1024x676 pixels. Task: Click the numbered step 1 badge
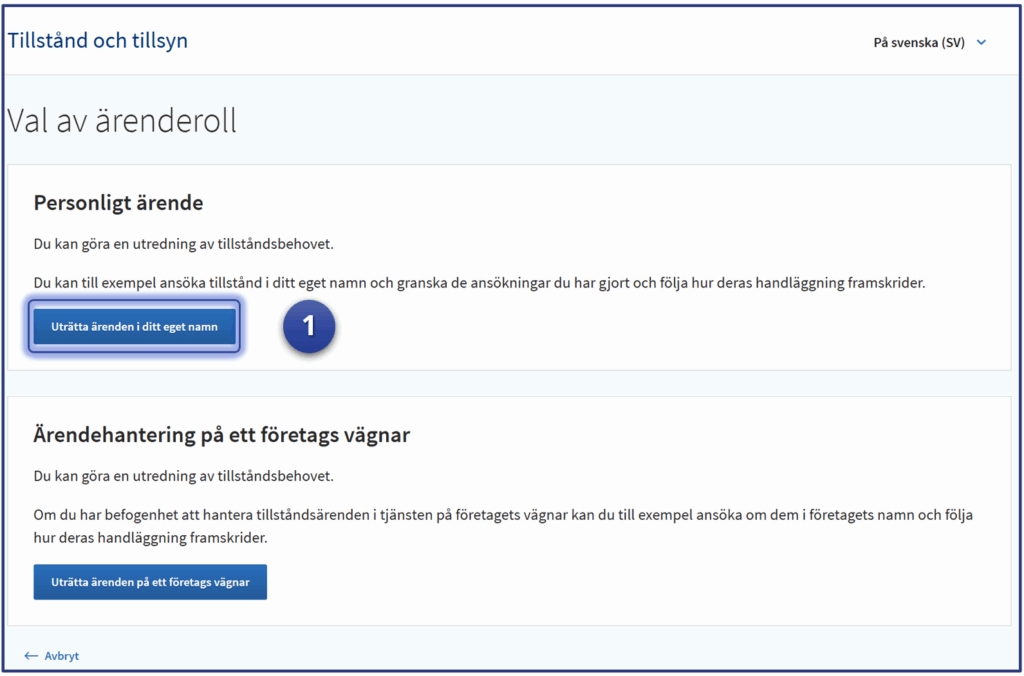(309, 327)
